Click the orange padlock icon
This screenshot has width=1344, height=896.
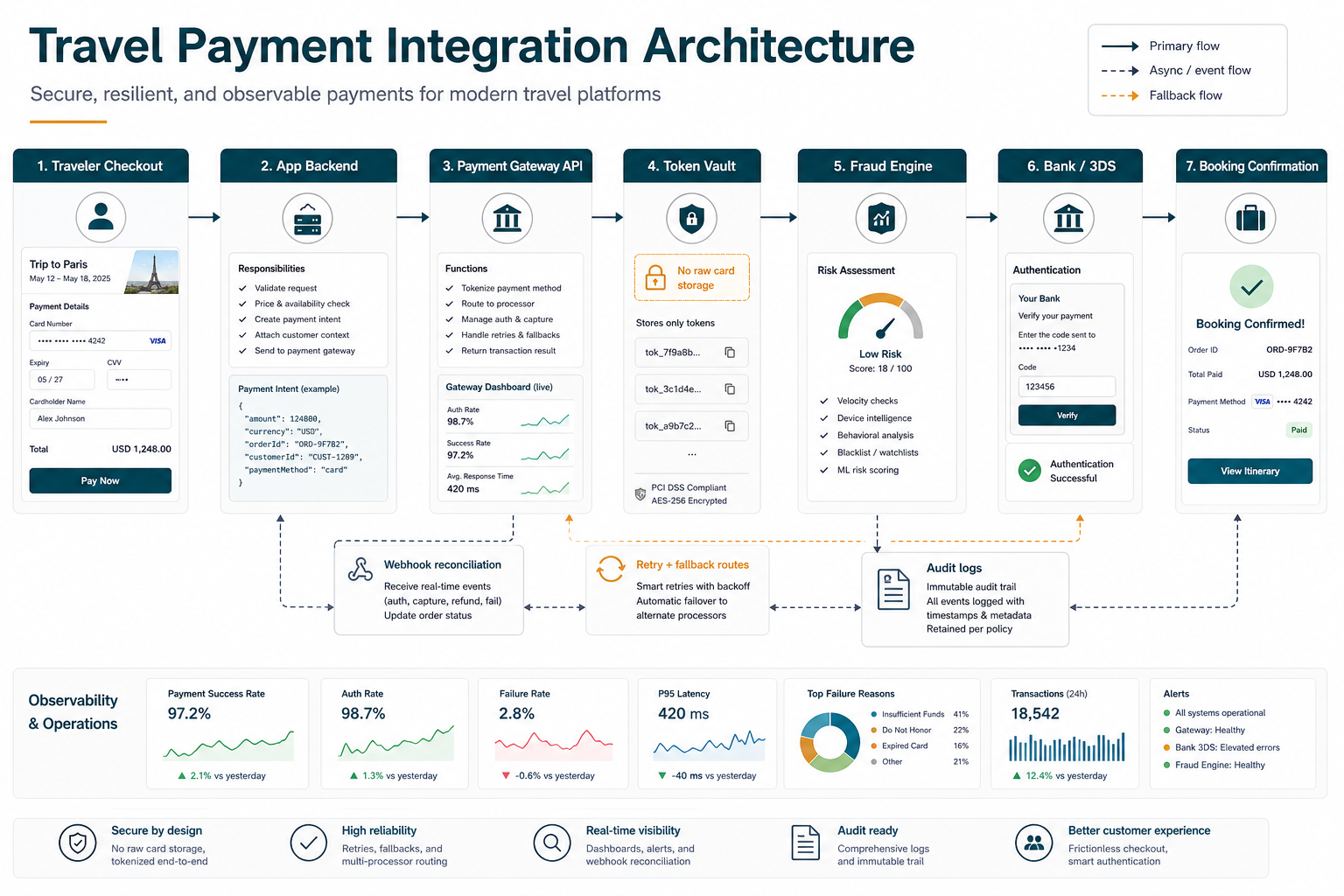click(x=655, y=277)
